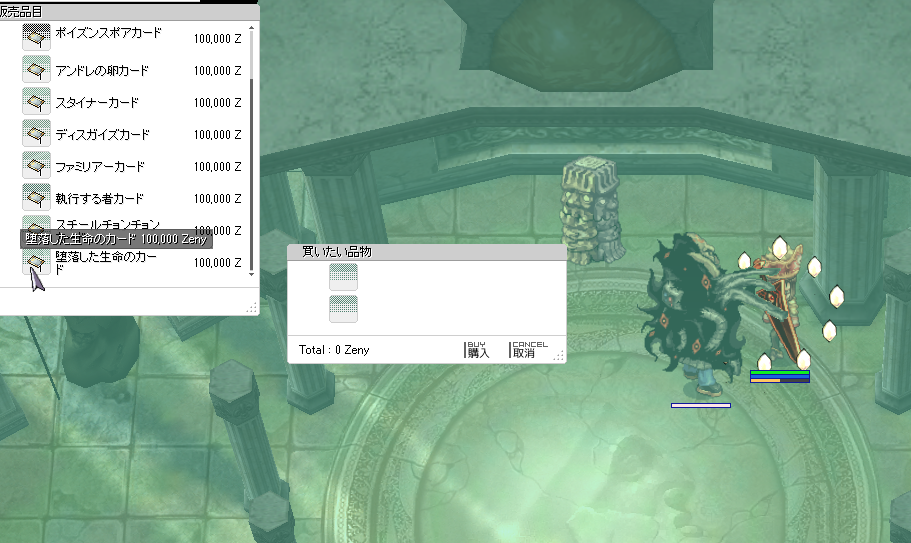This screenshot has height=543, width=911.
Task: Click the resize grip of the 買いたい品物 window
Action: point(558,356)
